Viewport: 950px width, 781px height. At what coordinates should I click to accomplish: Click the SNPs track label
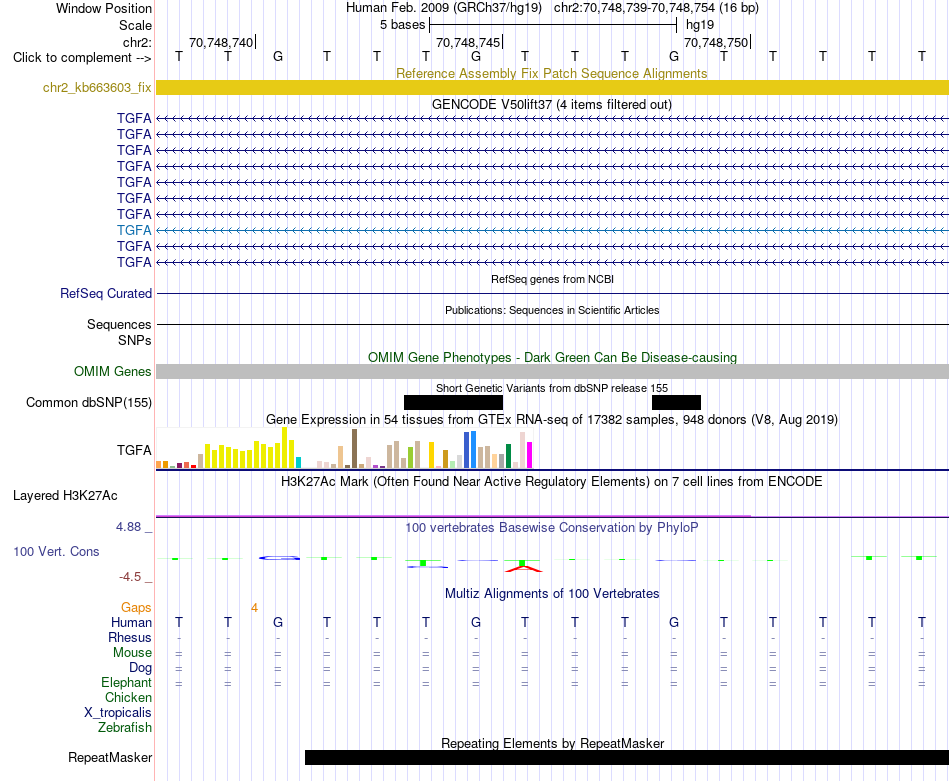coord(135,341)
